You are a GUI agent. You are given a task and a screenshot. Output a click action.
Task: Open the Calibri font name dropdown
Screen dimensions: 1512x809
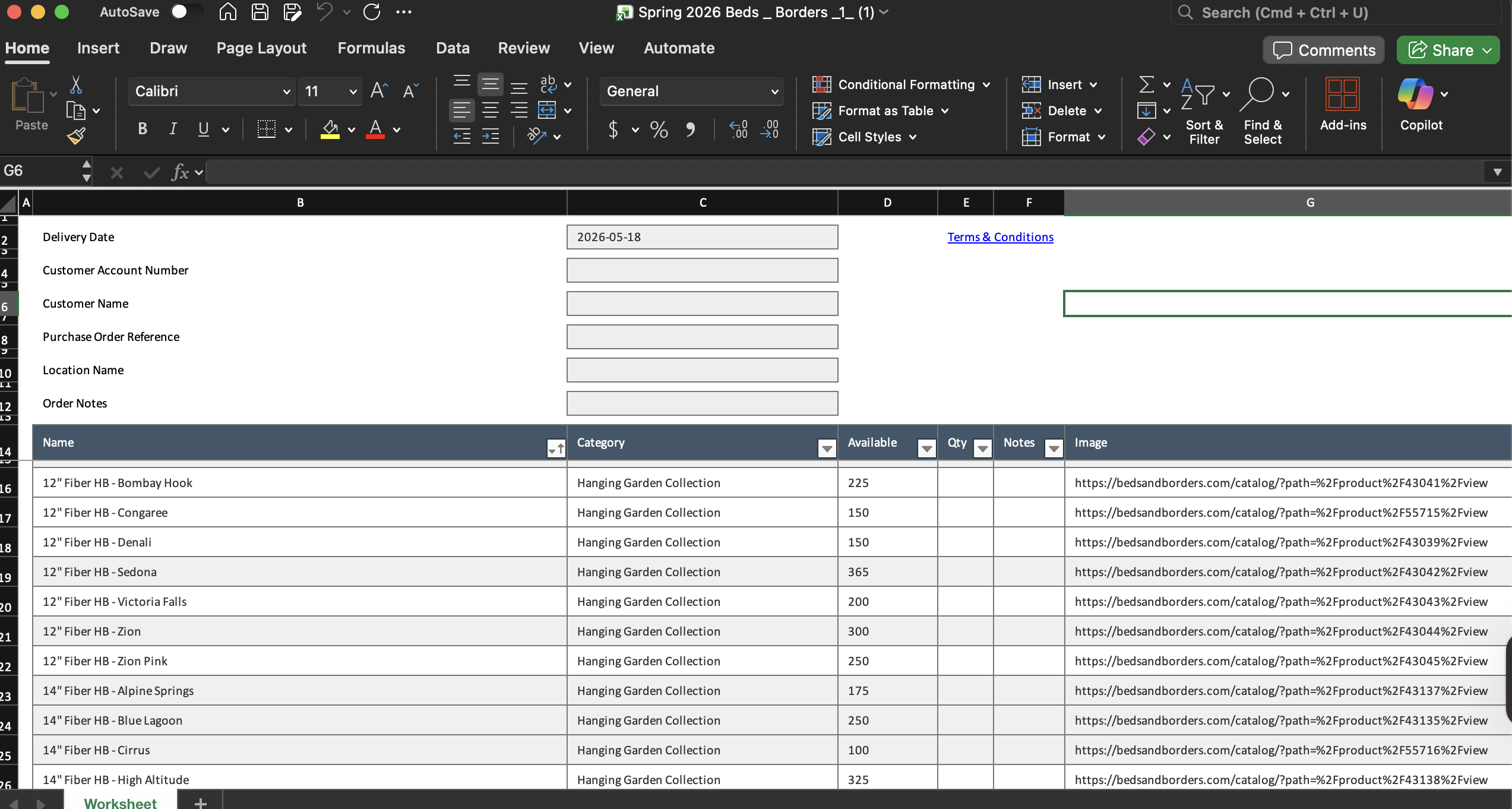click(x=286, y=91)
